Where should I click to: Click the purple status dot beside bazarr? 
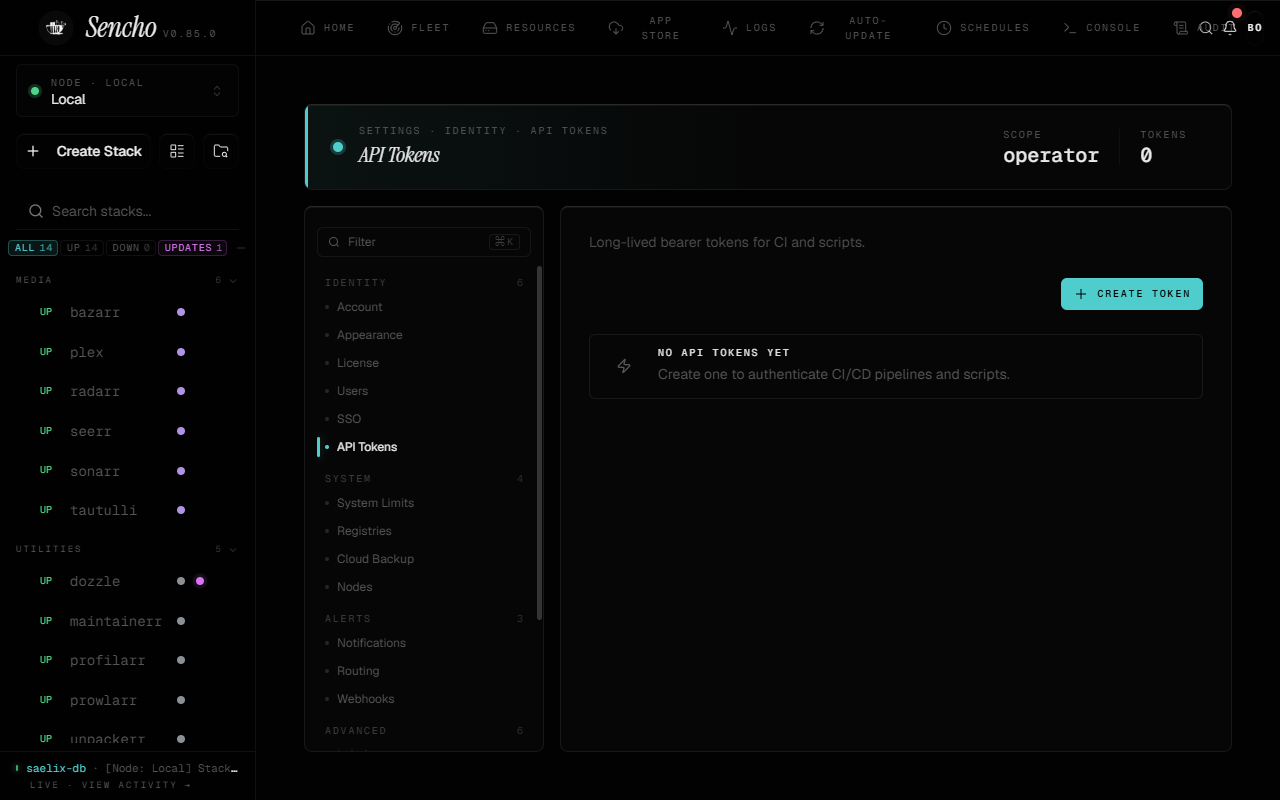pos(181,312)
